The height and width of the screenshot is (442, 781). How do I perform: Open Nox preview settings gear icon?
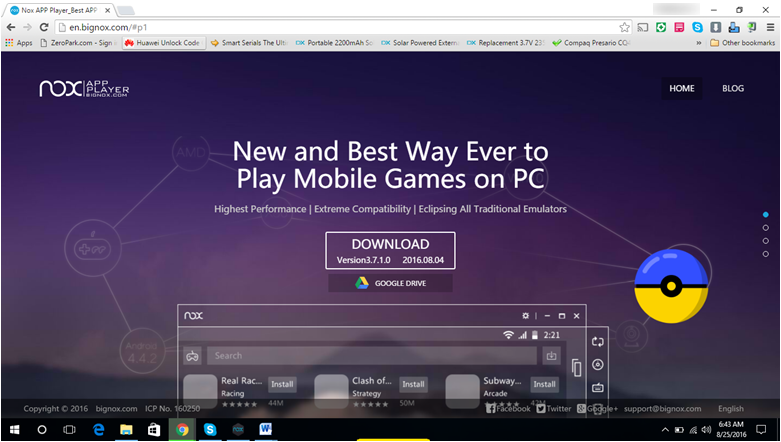pos(525,316)
